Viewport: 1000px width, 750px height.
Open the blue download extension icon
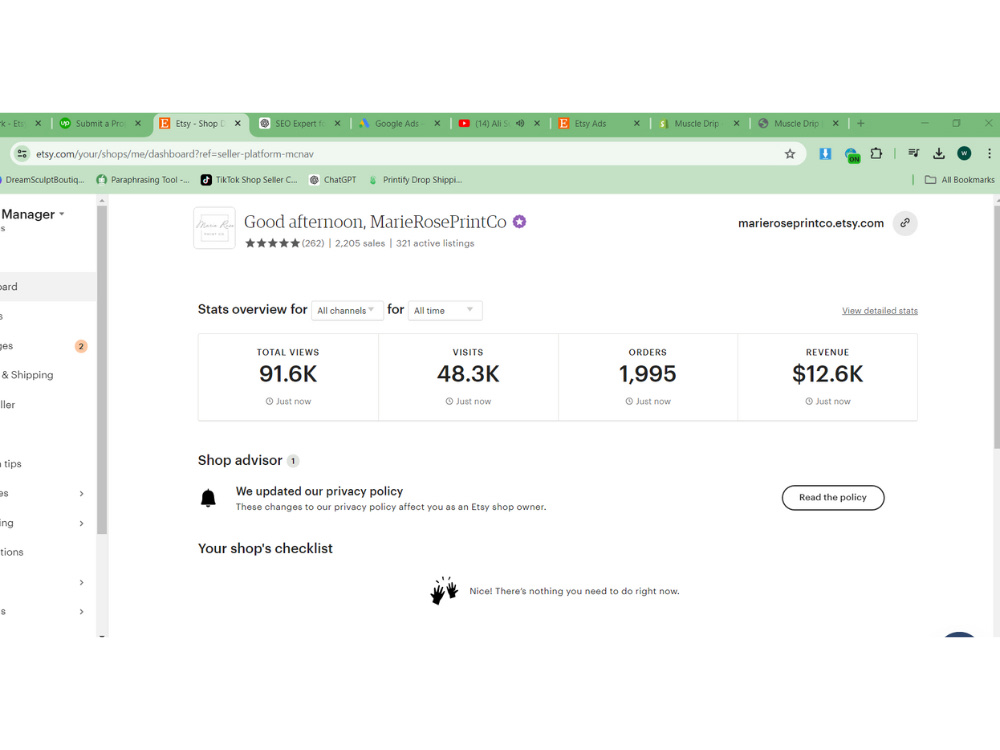pyautogui.click(x=825, y=154)
